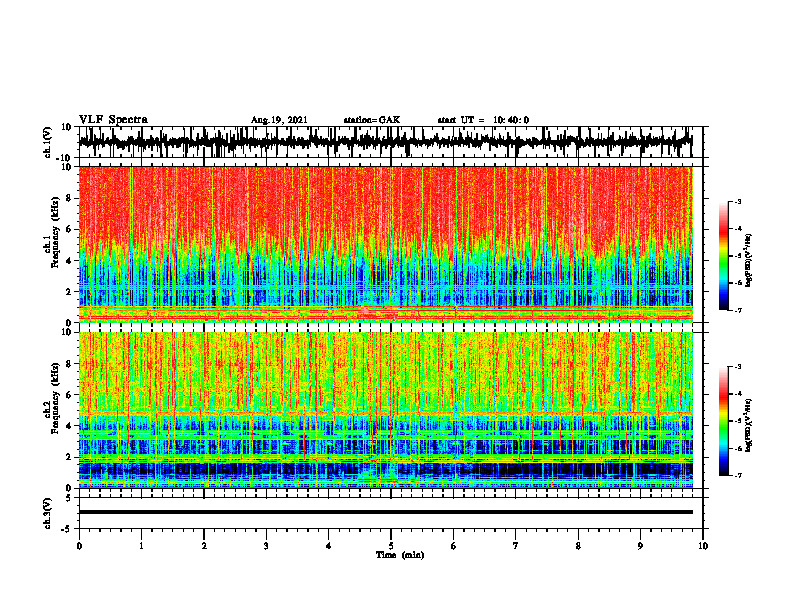Click time axis tick label "1"

141,546
